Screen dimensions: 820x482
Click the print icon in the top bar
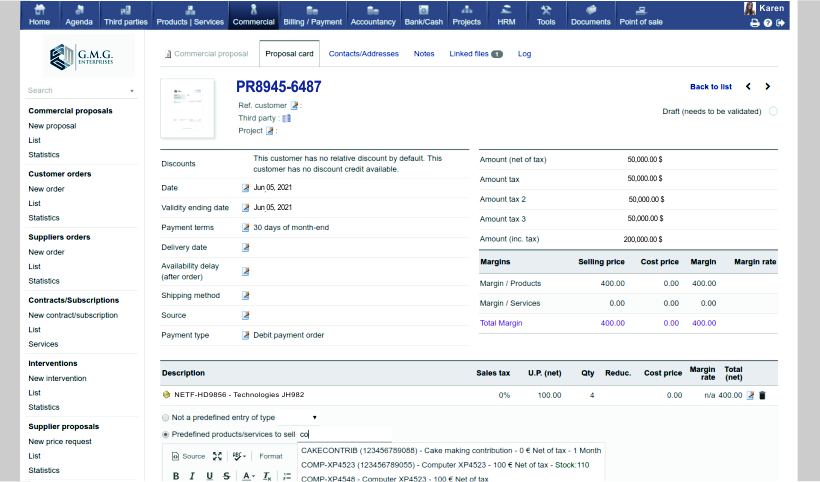[755, 23]
